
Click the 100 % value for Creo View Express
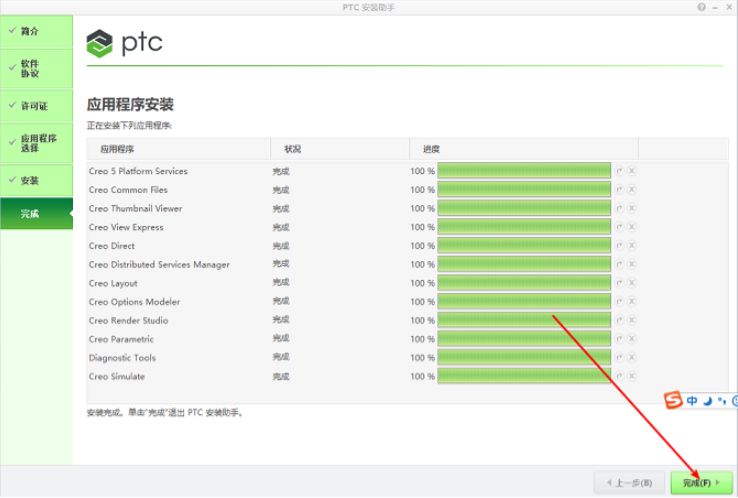[422, 227]
